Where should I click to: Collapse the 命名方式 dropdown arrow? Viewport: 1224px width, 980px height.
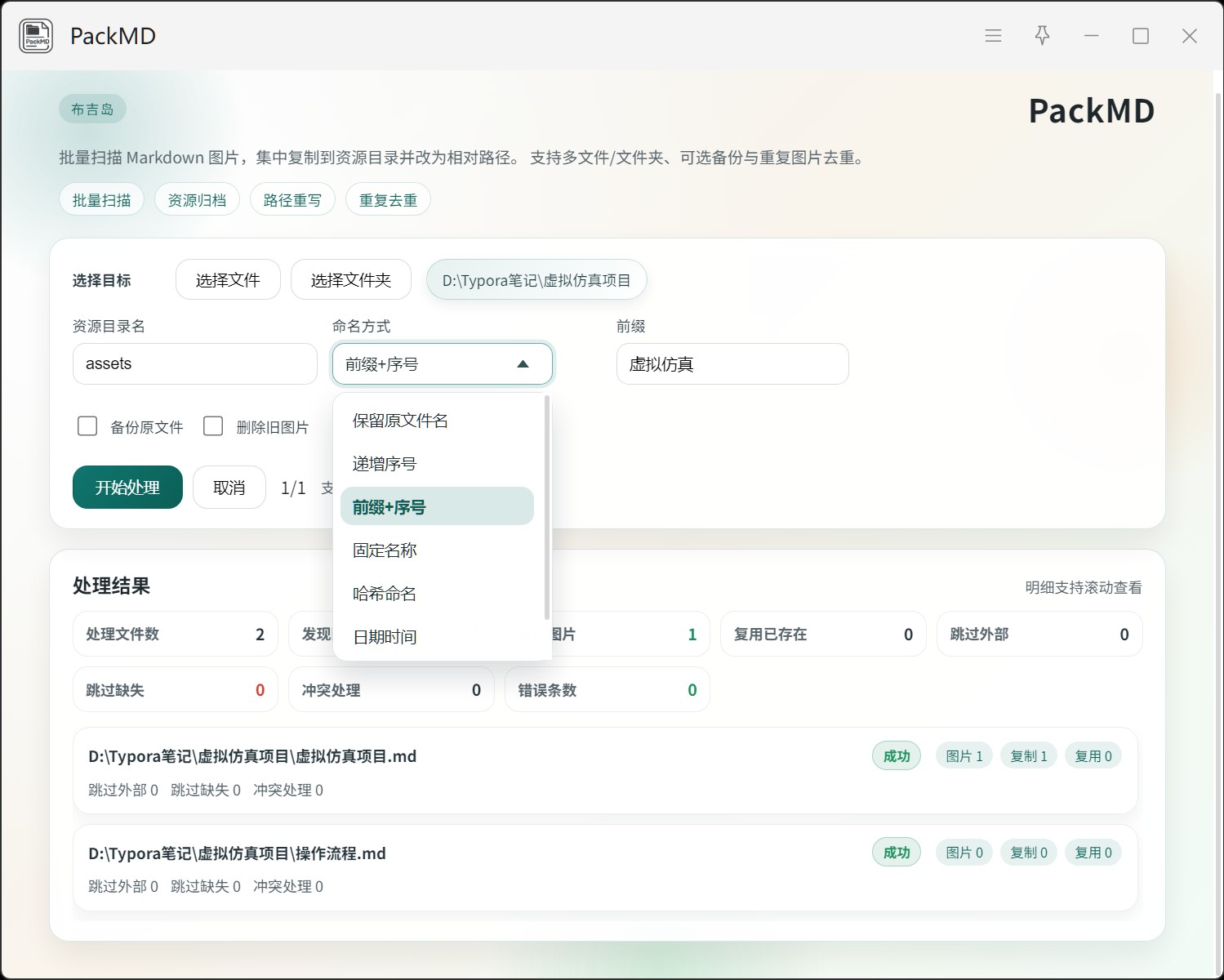coord(523,364)
